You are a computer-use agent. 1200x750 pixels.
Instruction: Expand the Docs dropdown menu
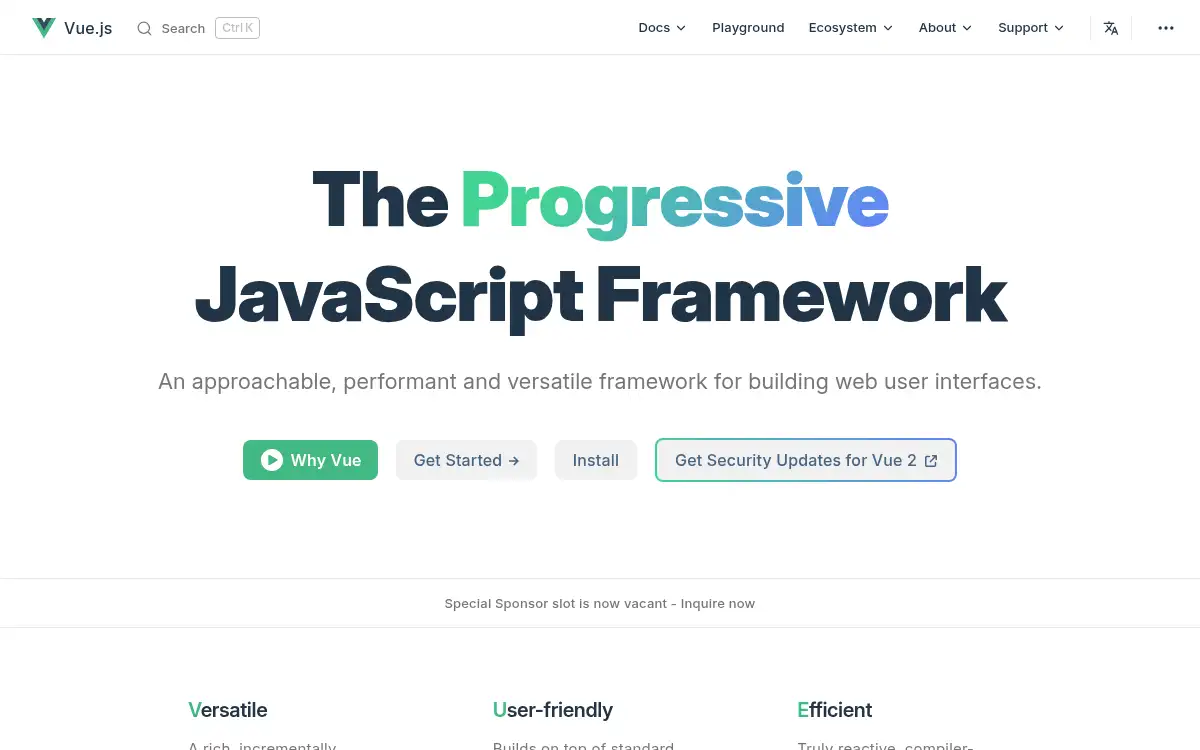pyautogui.click(x=662, y=28)
